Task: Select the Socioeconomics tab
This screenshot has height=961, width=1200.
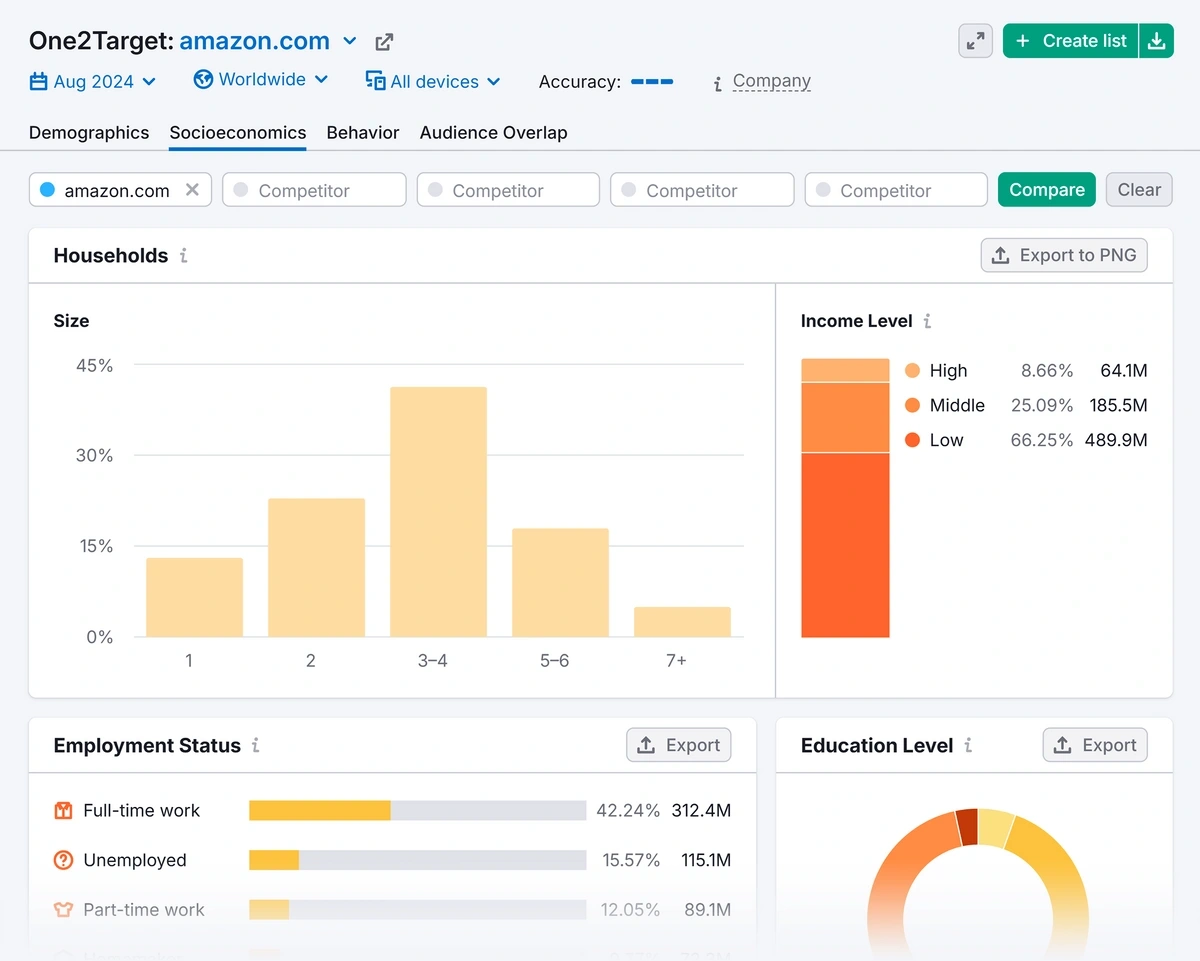Action: click(238, 133)
